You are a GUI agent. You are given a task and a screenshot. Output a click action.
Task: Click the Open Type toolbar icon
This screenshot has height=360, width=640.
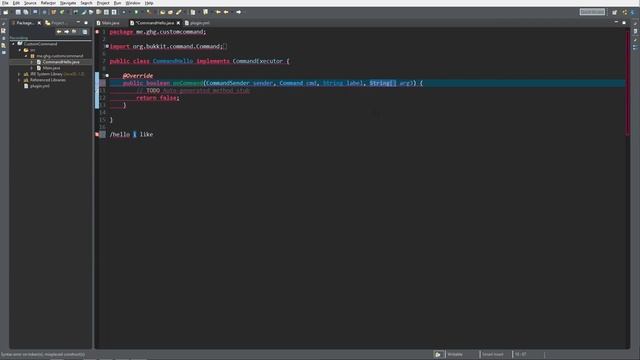point(162,12)
